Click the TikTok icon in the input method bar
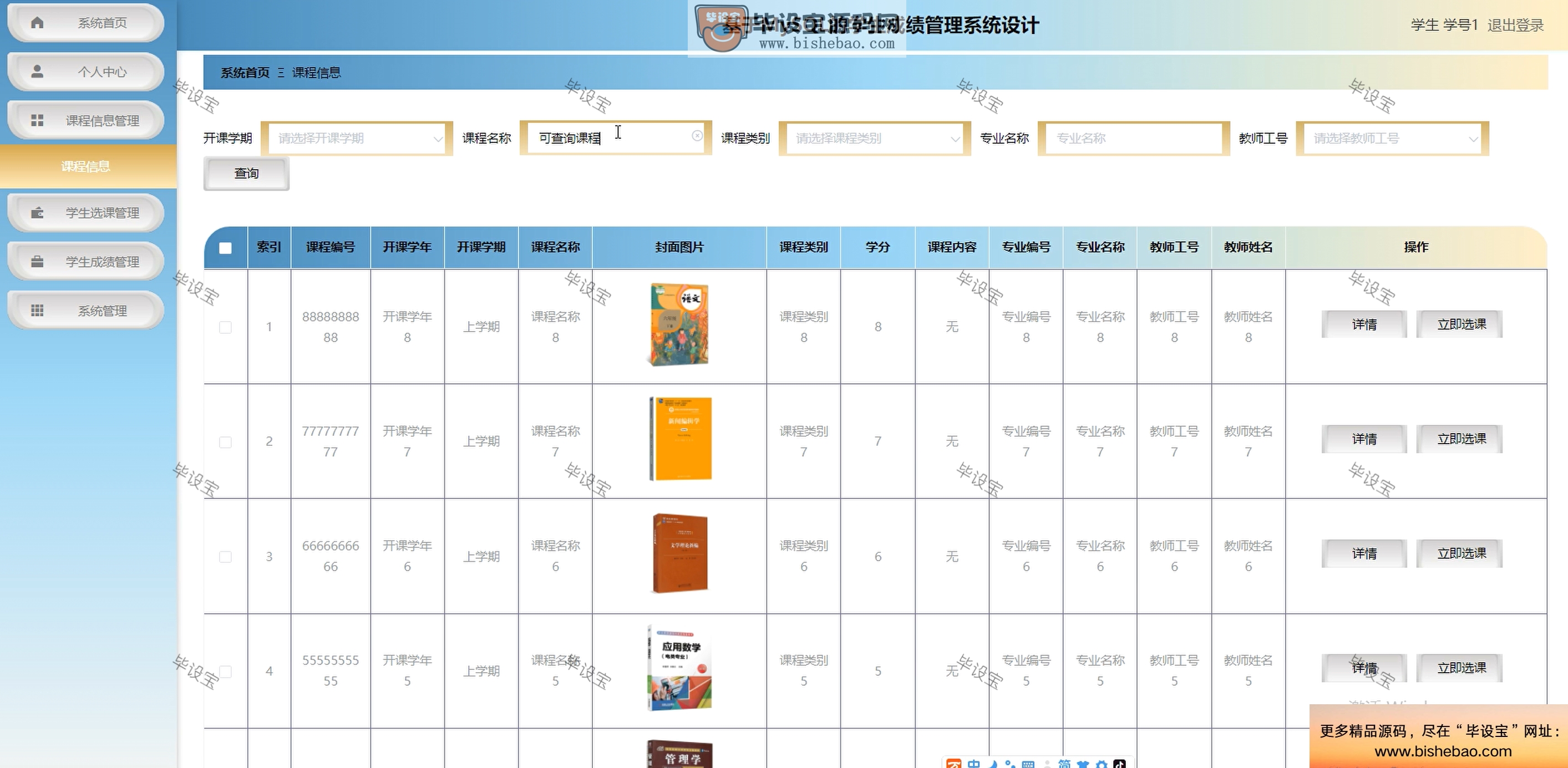Screen dimensions: 1568x768 click(1119, 764)
